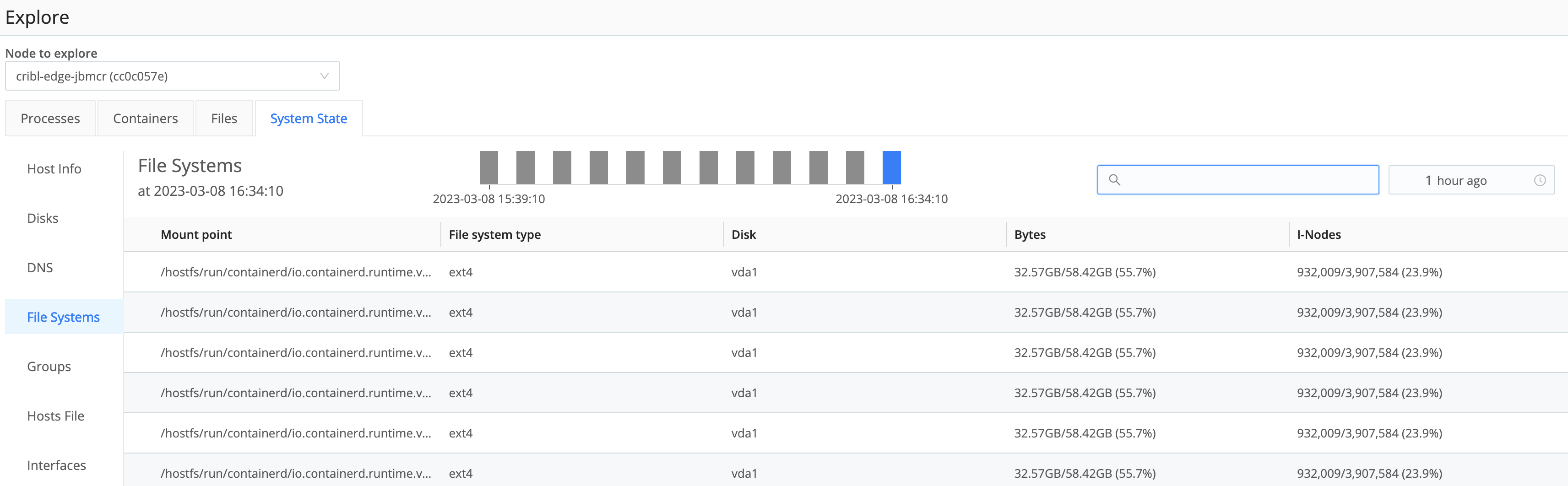Open Host Info section
Image resolution: width=1568 pixels, height=486 pixels.
(54, 168)
